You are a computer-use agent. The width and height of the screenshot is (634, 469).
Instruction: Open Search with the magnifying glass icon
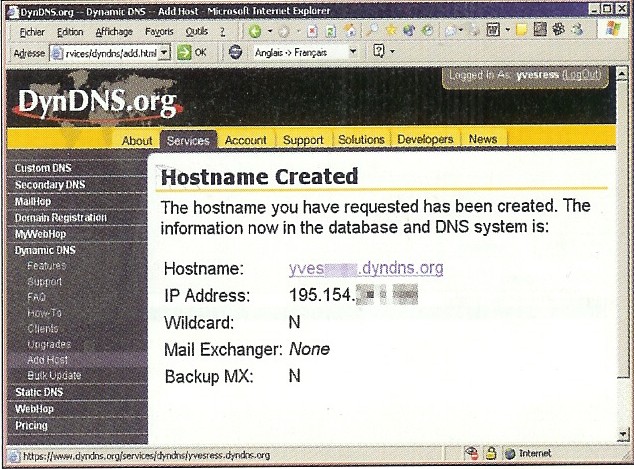pos(371,30)
